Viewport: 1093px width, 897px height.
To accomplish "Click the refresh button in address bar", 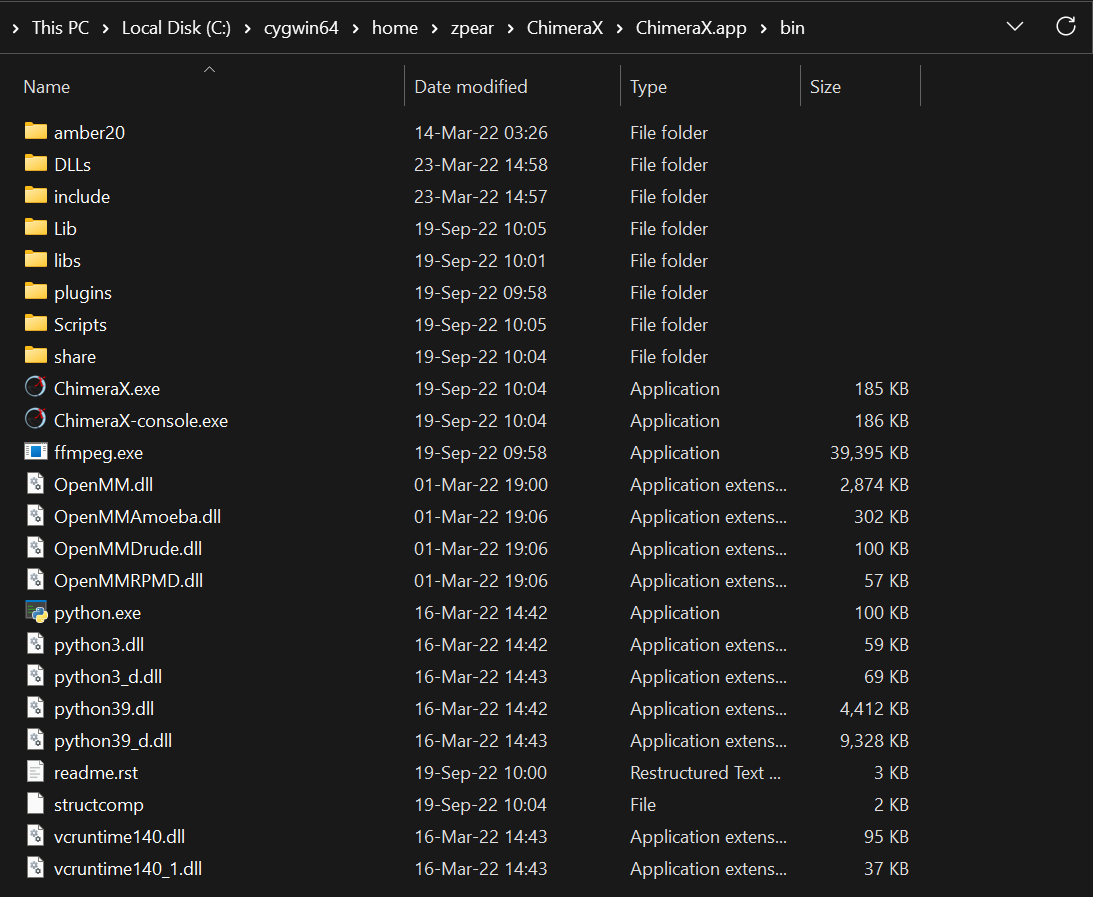I will point(1066,27).
